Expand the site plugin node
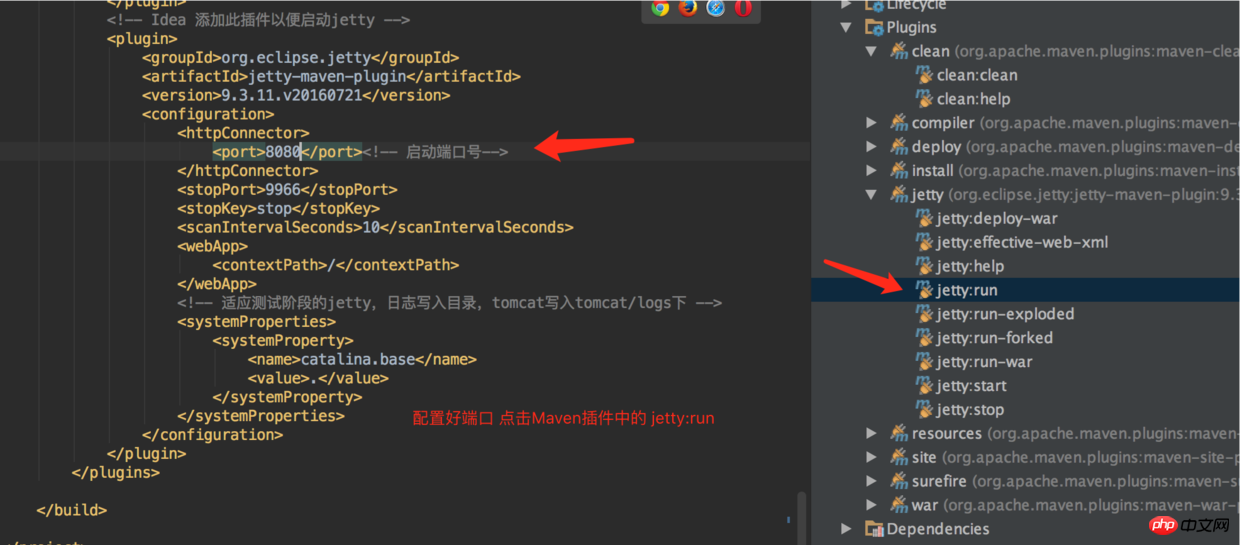 [x=872, y=457]
